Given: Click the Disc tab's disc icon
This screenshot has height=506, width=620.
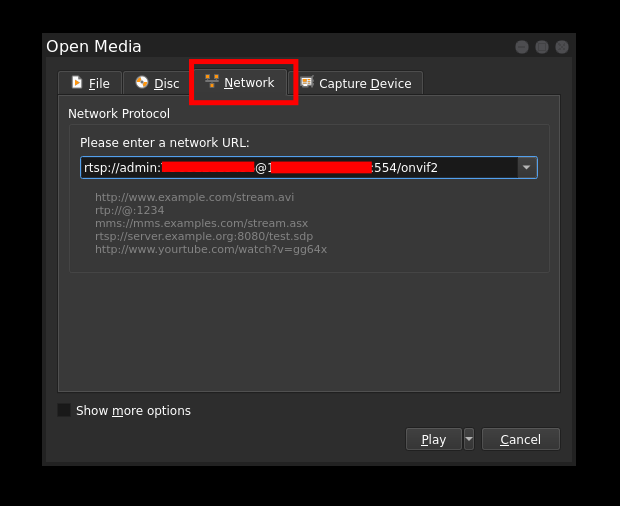Looking at the screenshot, I should 142,82.
